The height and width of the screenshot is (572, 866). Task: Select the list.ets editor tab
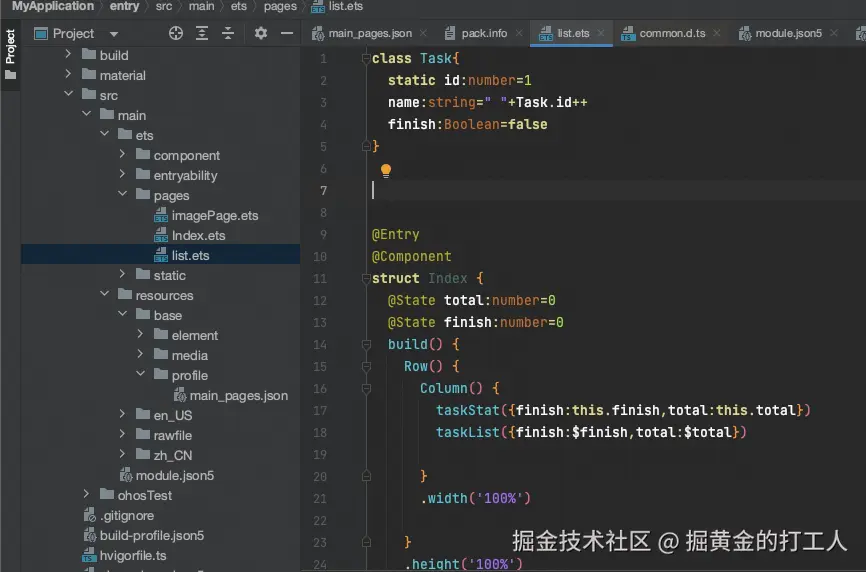point(572,33)
